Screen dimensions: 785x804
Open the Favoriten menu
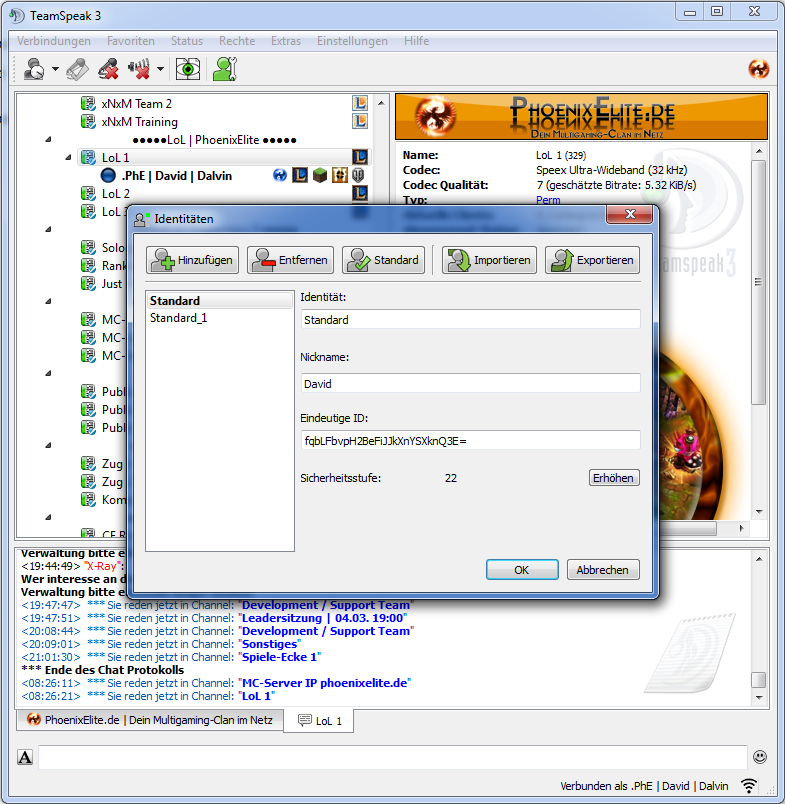(131, 41)
